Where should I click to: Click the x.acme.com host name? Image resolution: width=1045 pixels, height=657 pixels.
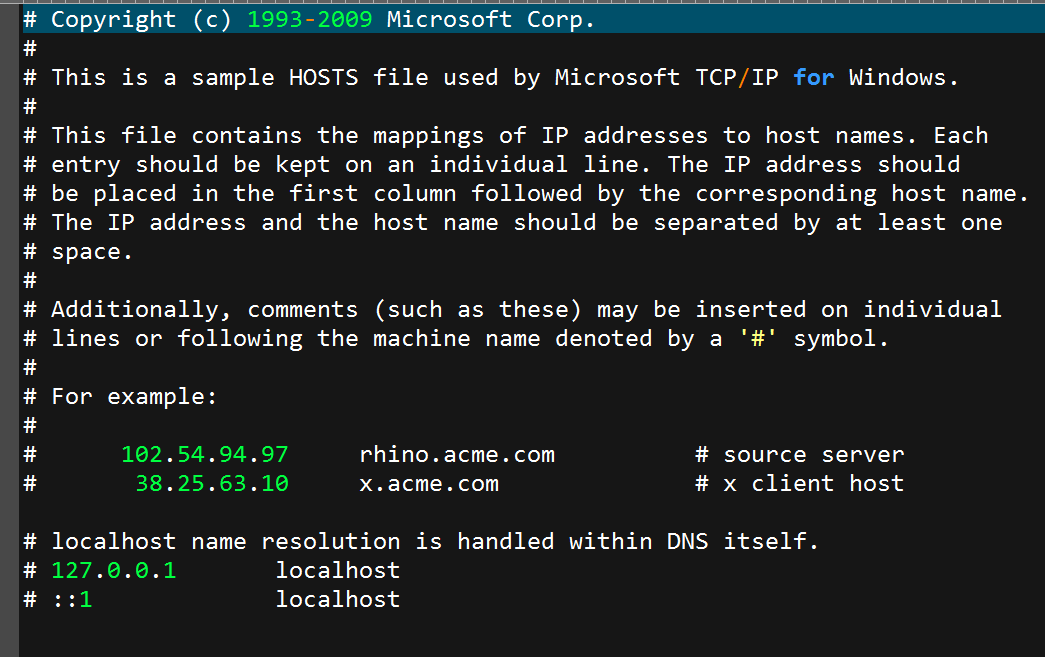pyautogui.click(x=429, y=483)
